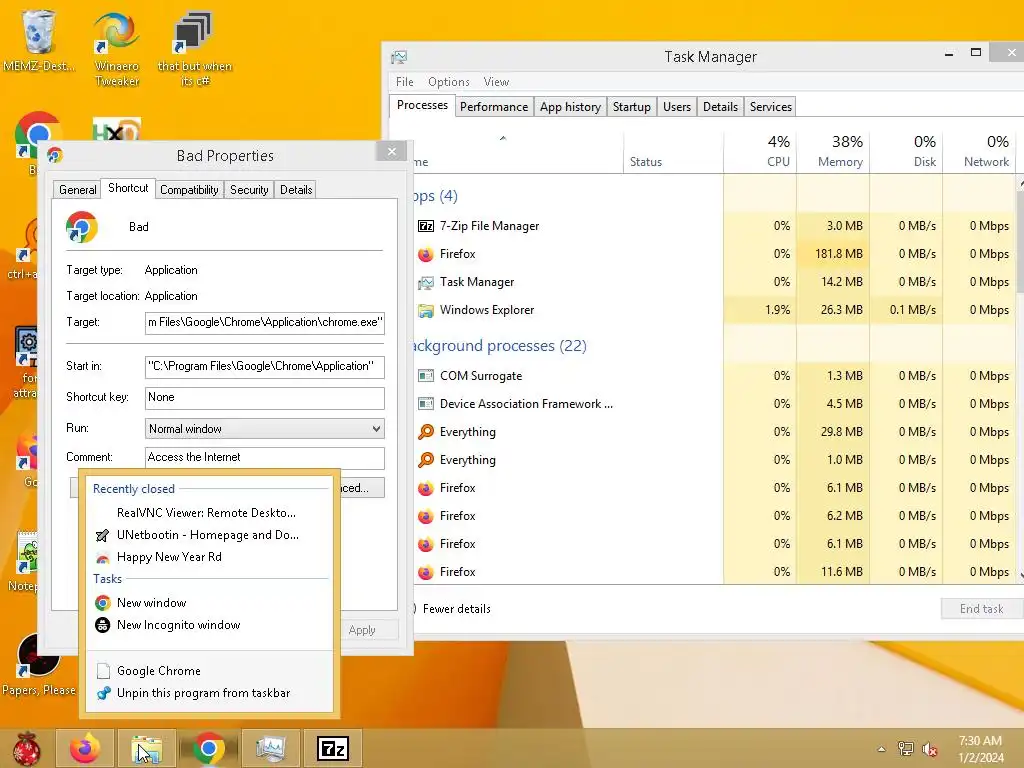The width and height of the screenshot is (1024, 768).
Task: Click the partially hidden Advanced button
Action: pos(361,488)
